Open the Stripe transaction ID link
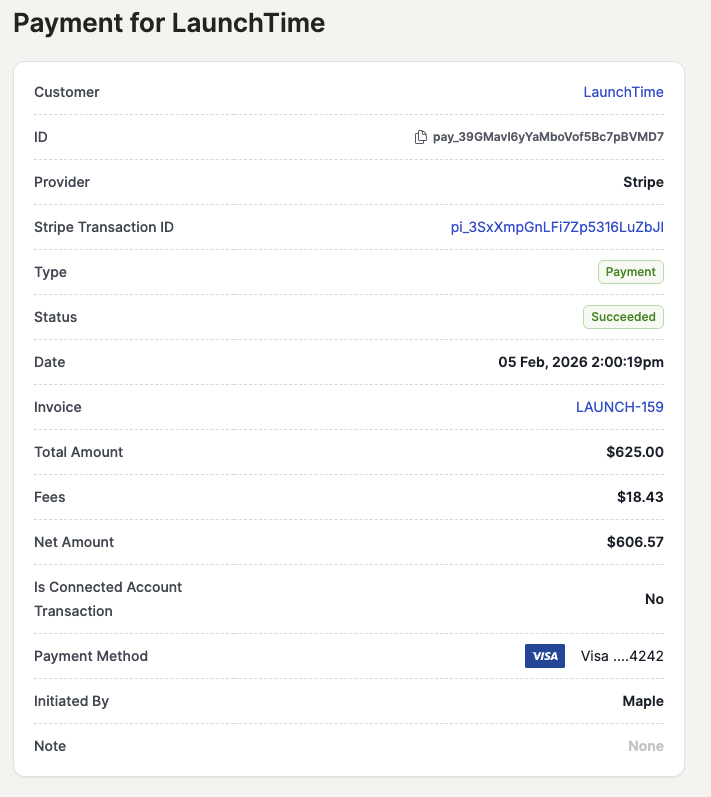This screenshot has width=711, height=797. pyautogui.click(x=557, y=227)
